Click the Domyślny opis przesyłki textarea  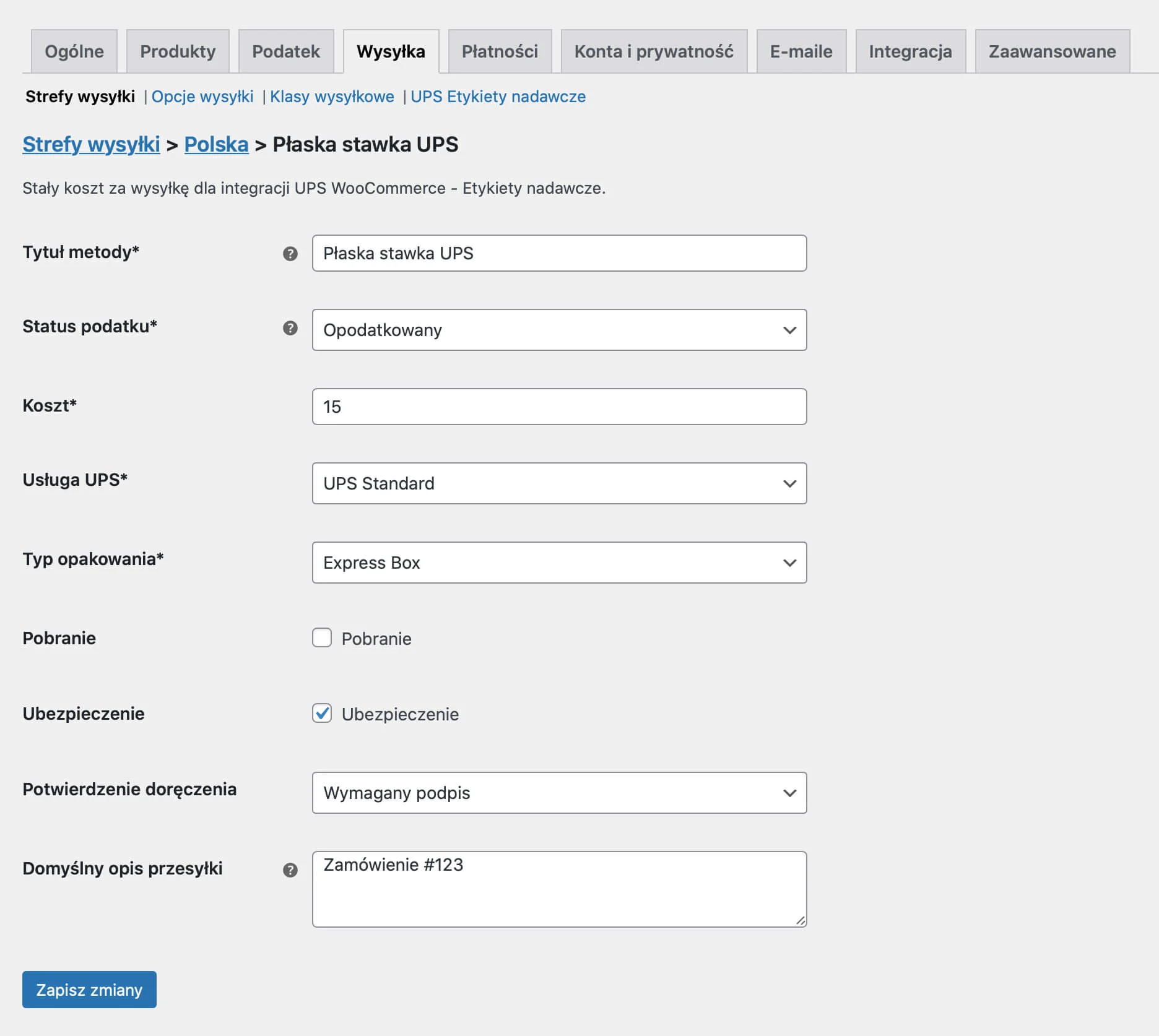tap(559, 889)
